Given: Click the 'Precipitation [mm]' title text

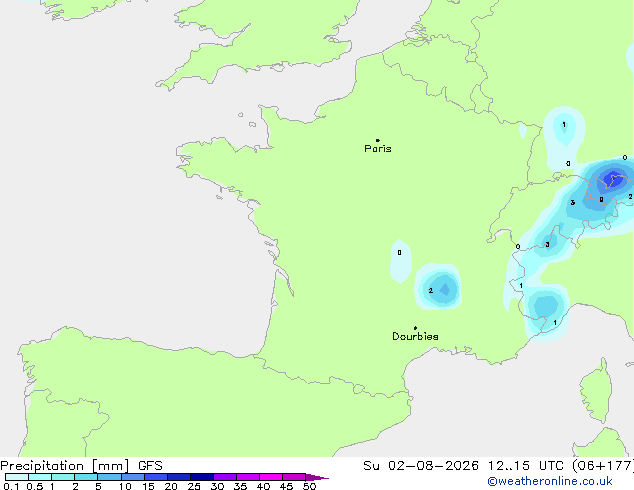Looking at the screenshot, I should 65,466.
